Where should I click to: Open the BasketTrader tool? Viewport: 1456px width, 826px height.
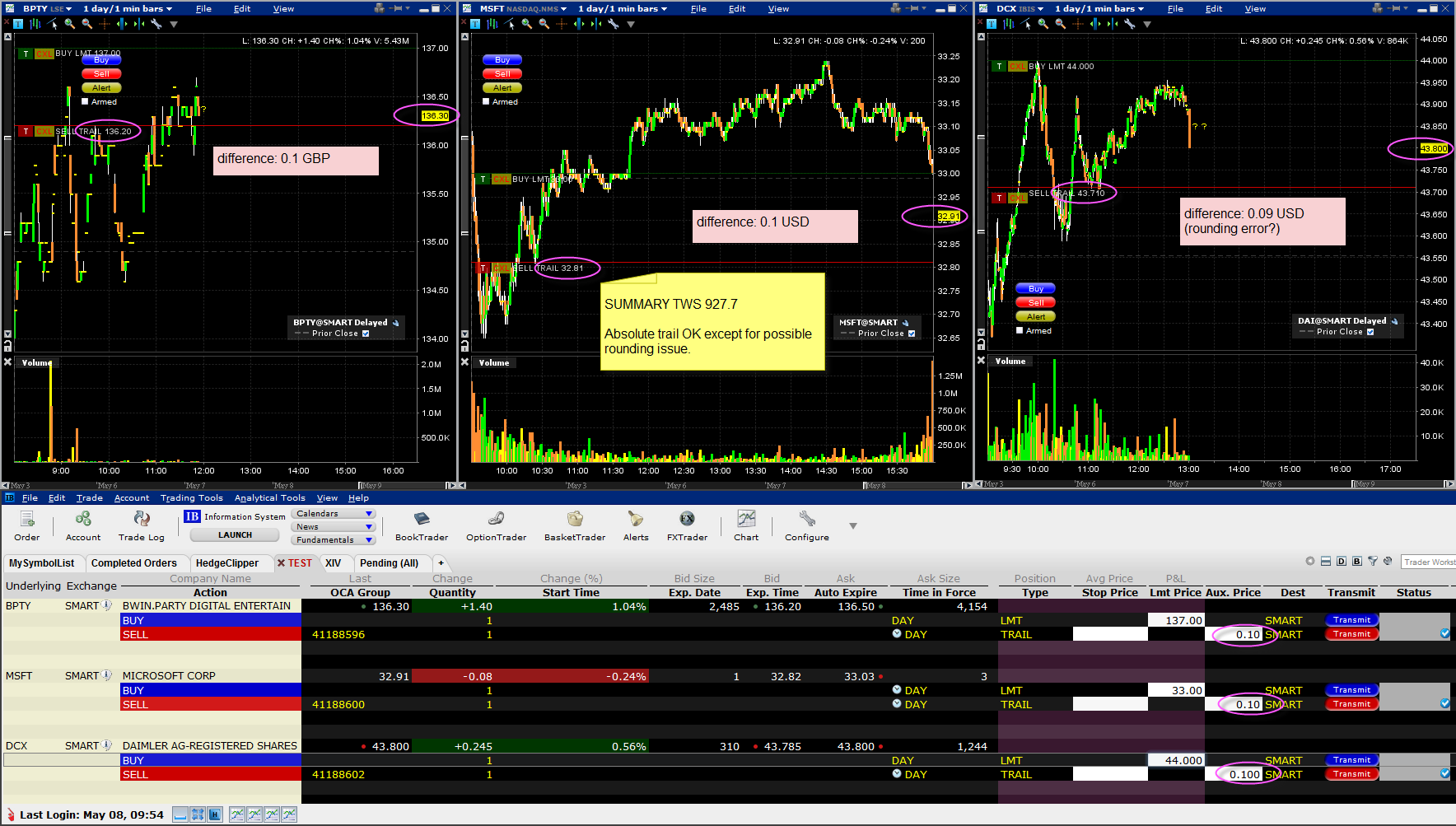(x=575, y=525)
